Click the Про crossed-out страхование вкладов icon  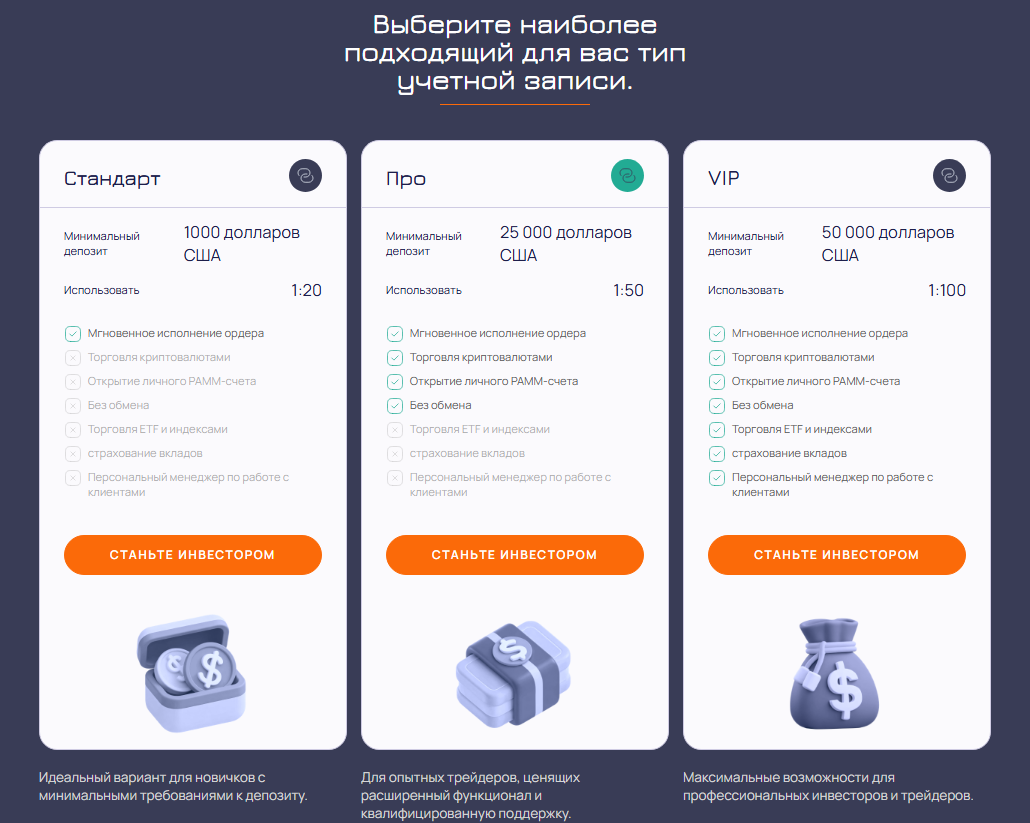pyautogui.click(x=395, y=453)
